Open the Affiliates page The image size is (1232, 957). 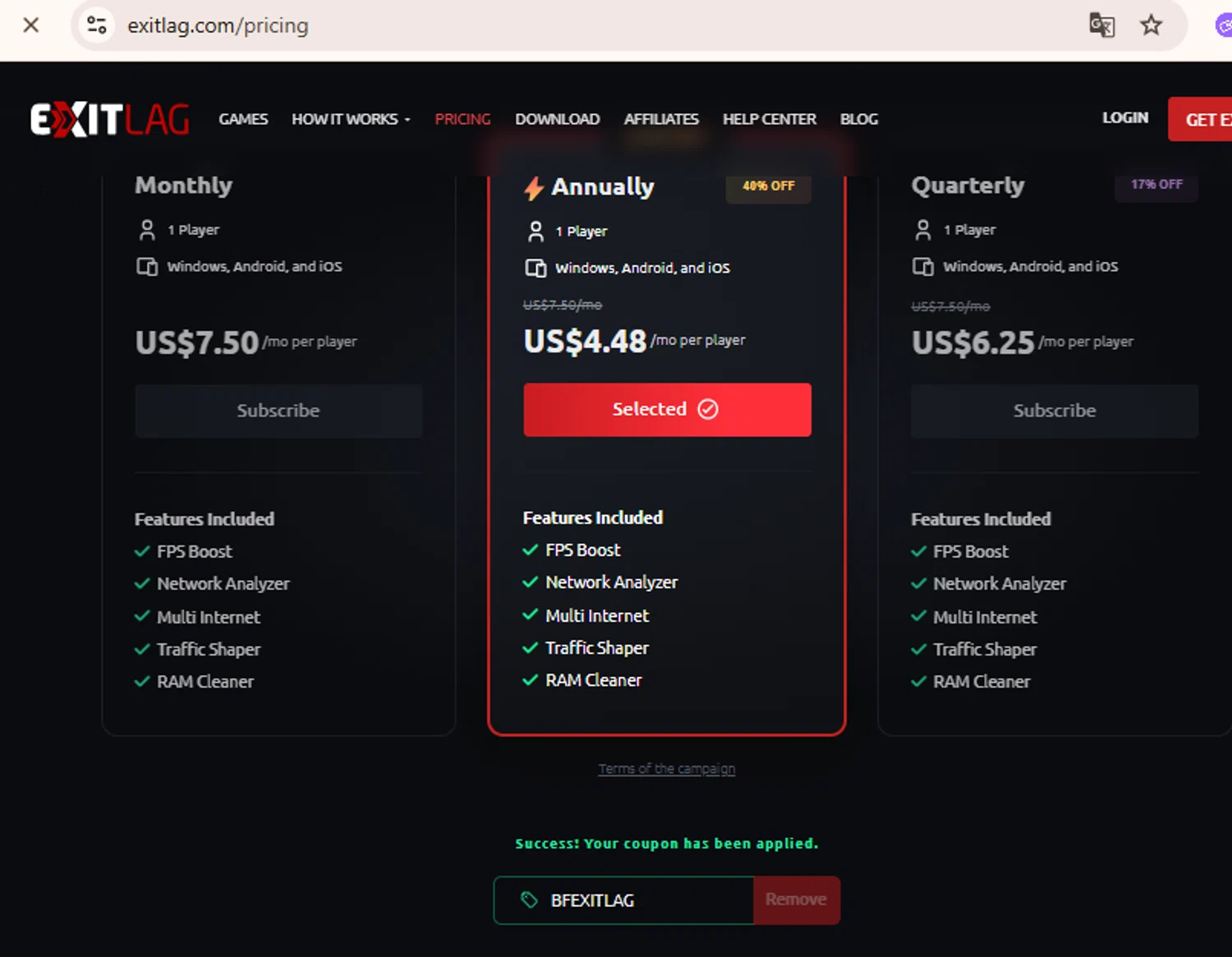[x=661, y=119]
